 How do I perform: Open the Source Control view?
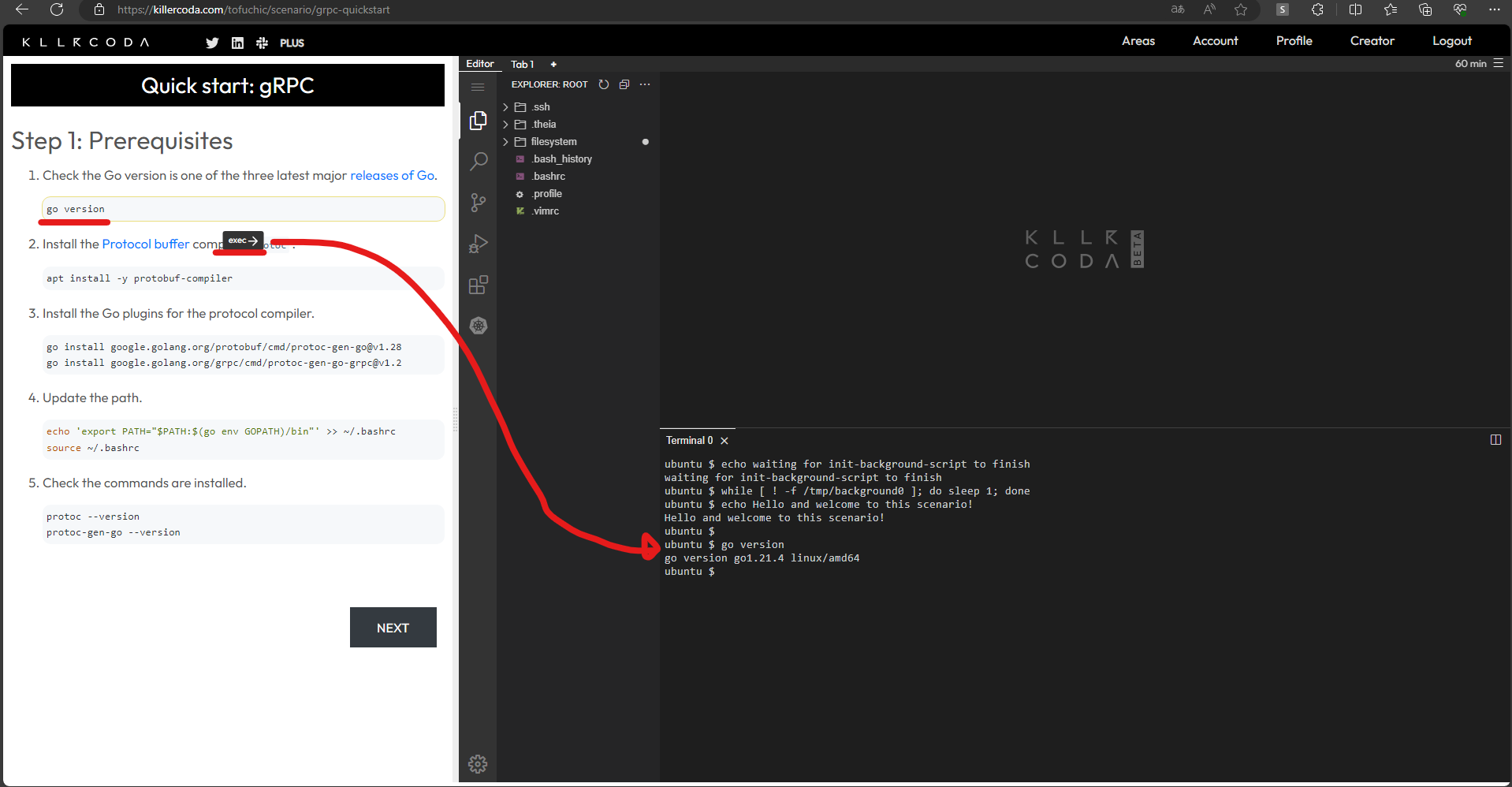[x=478, y=203]
